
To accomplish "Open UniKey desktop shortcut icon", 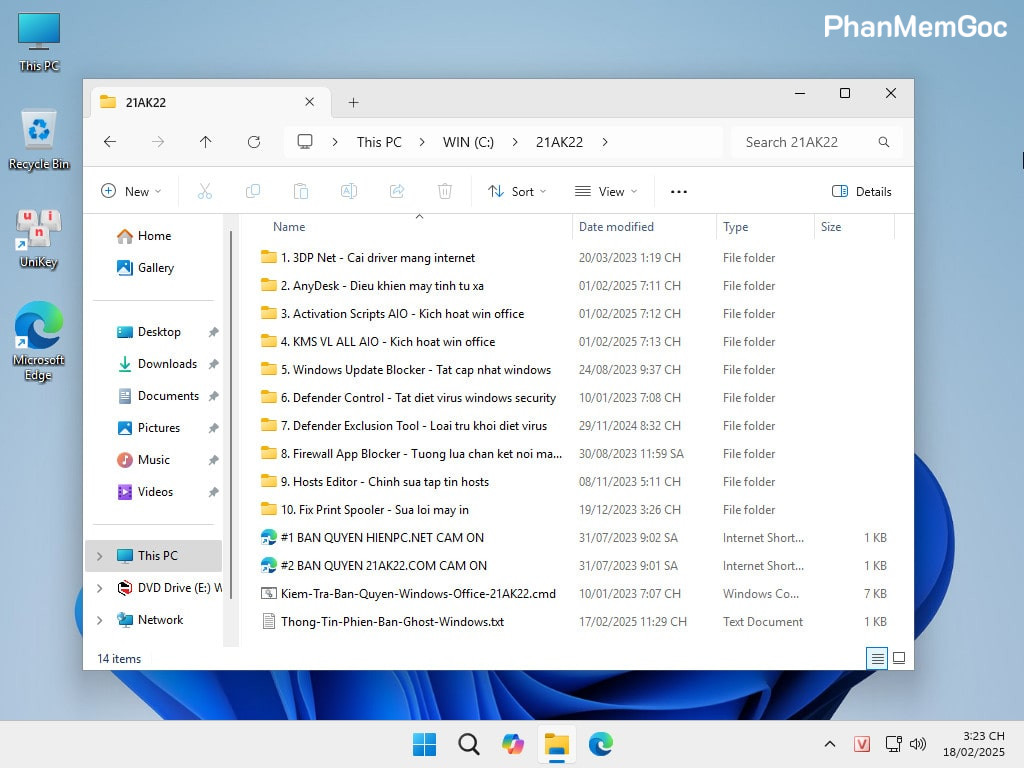I will click(x=38, y=237).
